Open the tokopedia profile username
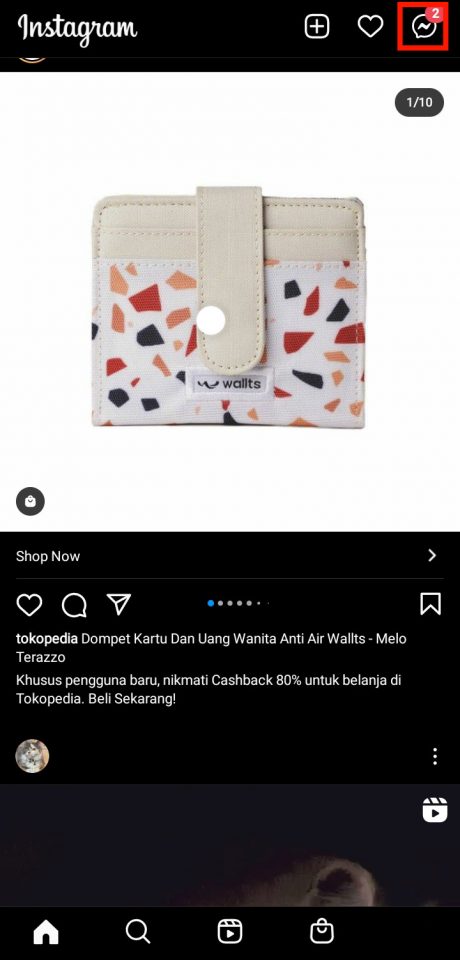Viewport: 460px width, 960px height. point(47,639)
